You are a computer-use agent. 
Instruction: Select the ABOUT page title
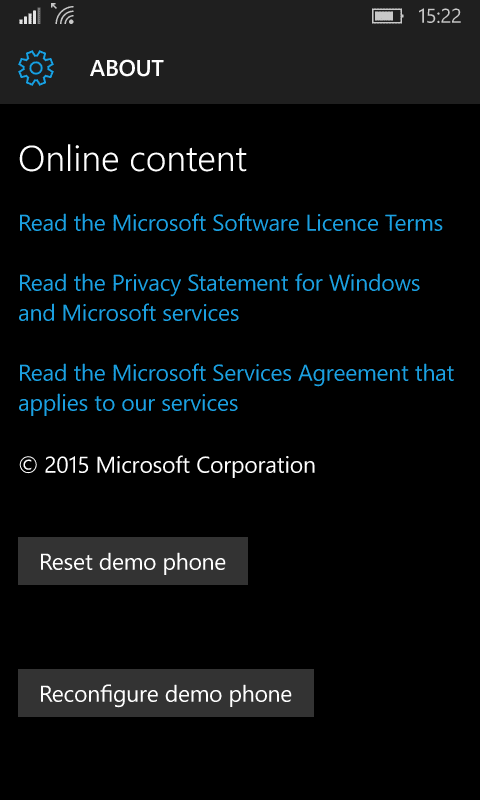pyautogui.click(x=127, y=68)
